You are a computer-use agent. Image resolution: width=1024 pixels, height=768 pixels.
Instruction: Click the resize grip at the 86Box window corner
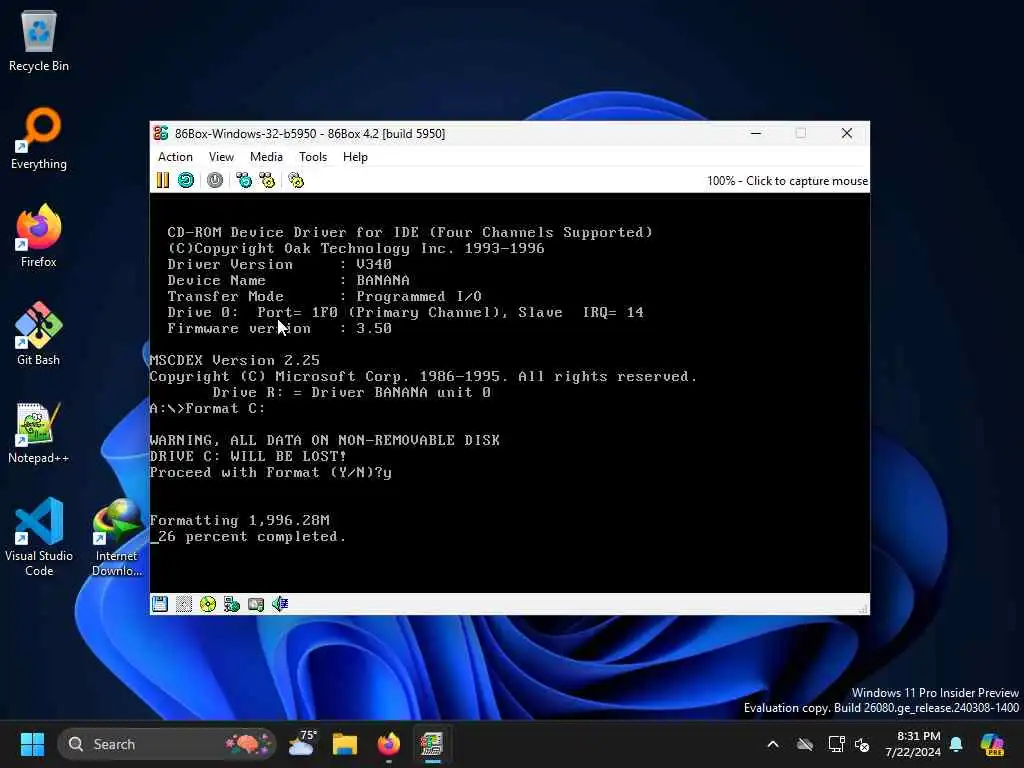[x=863, y=609]
